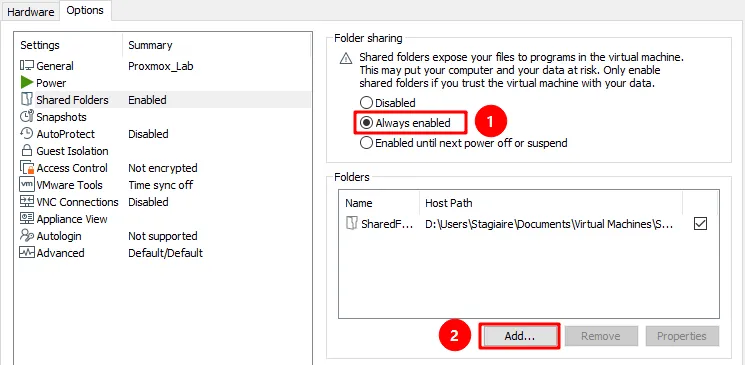Click the Not supported summary value
Viewport: 745px width, 365px height.
click(162, 236)
